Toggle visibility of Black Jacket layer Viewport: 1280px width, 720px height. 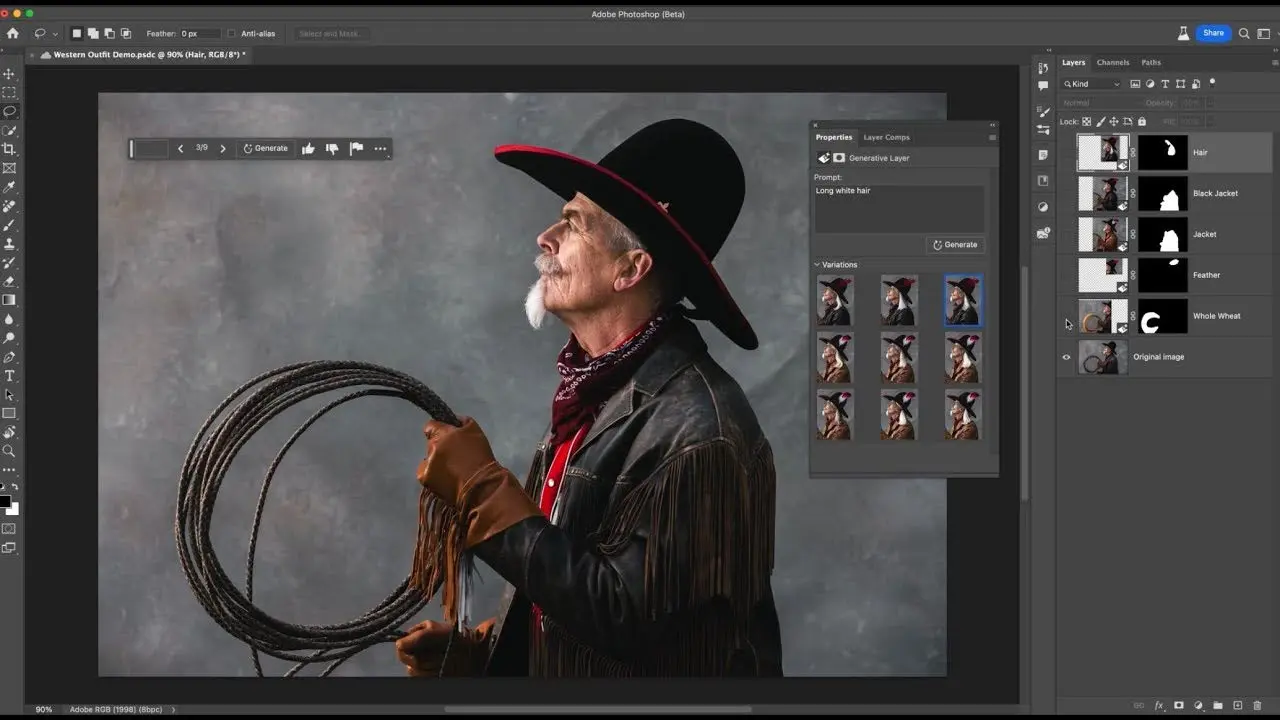pos(1066,194)
